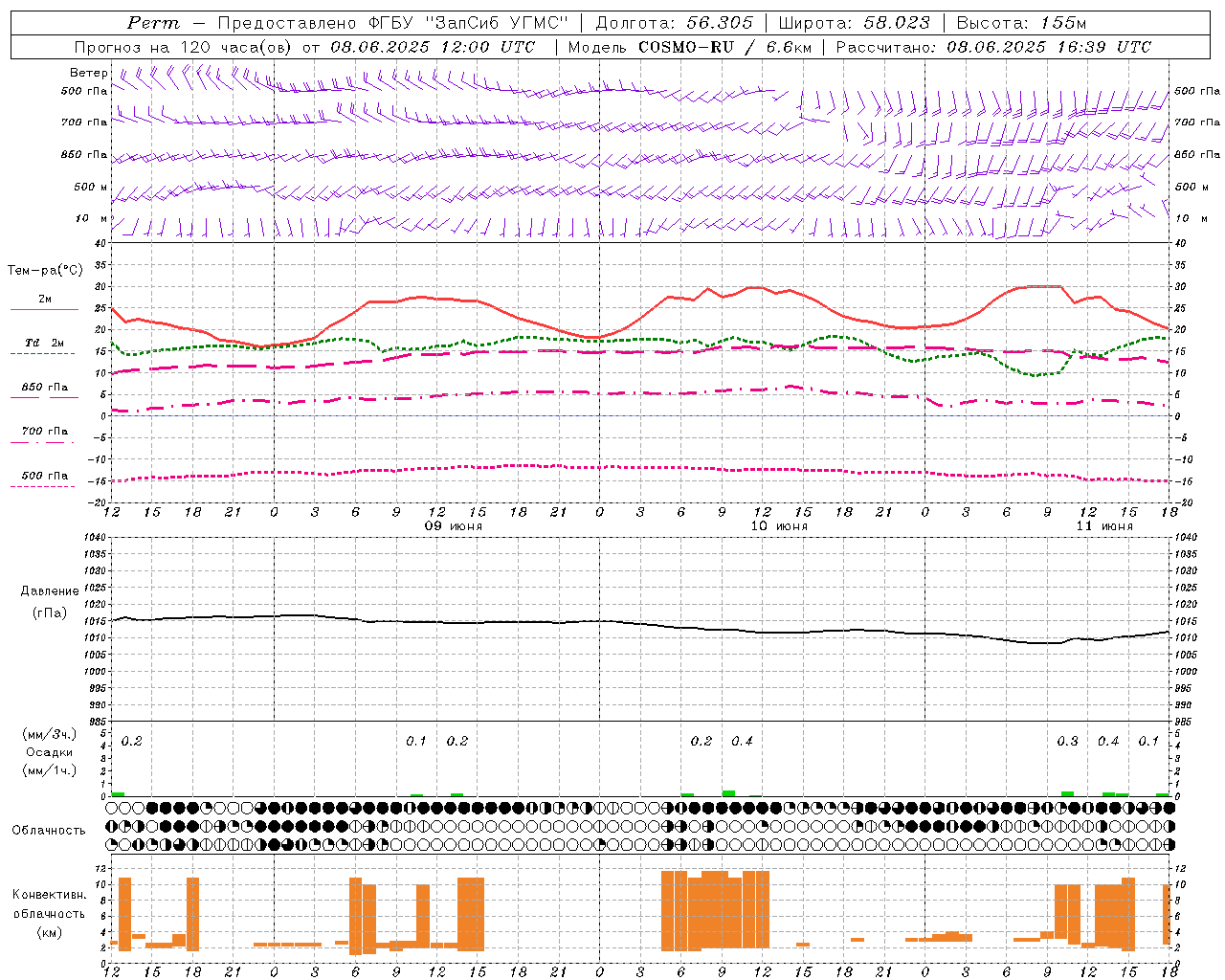1225x980 pixels.
Task: Select the "Долгота: 56.305" header value
Action: tap(675, 23)
